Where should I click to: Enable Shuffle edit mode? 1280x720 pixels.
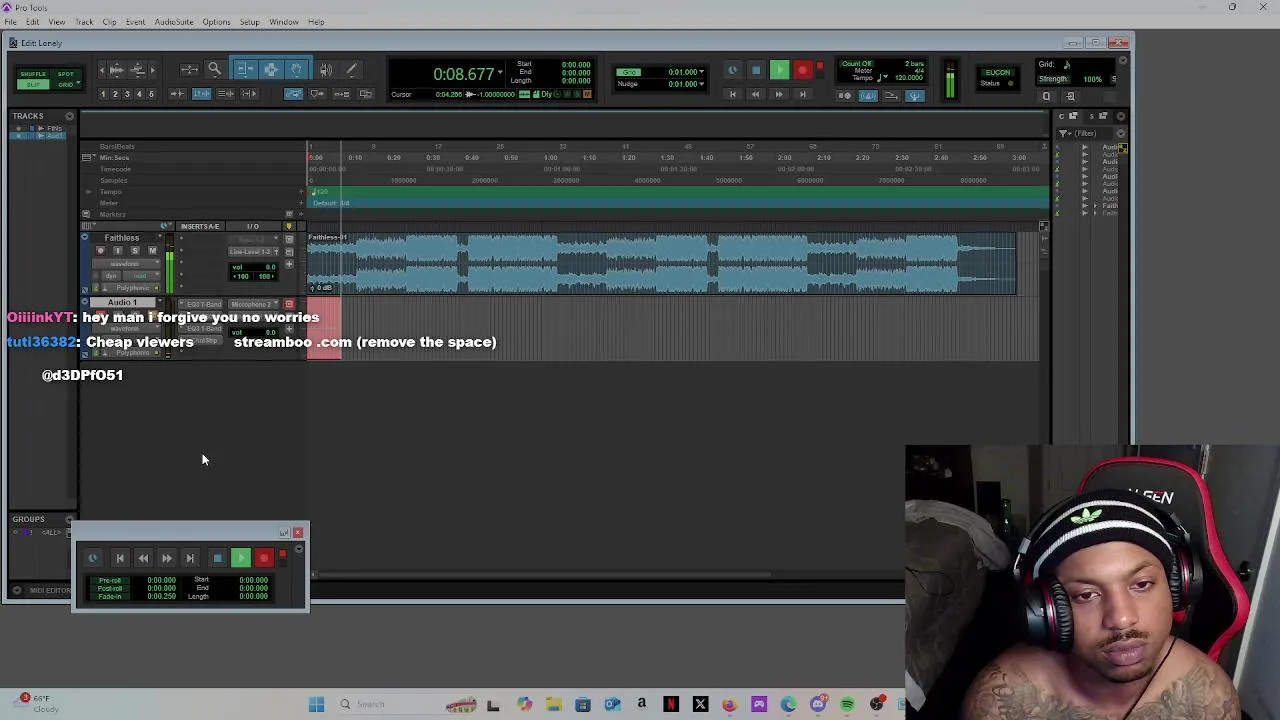[x=33, y=74]
